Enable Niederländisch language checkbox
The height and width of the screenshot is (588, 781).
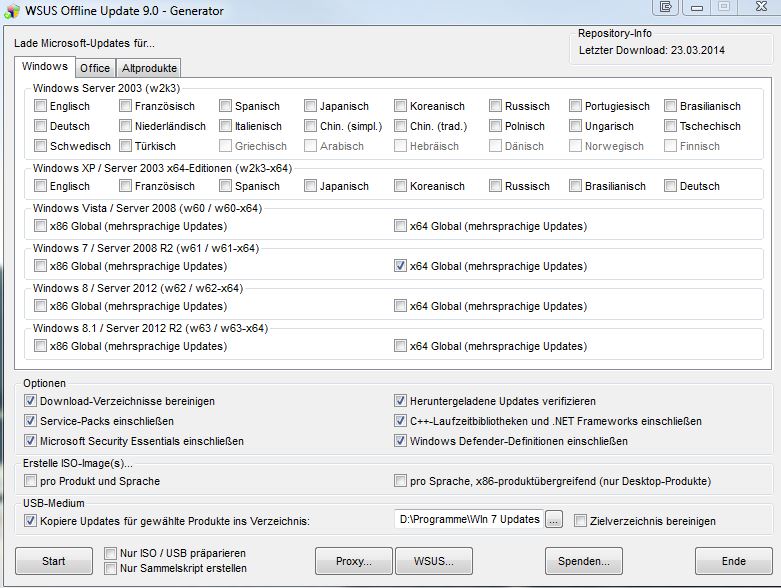pyautogui.click(x=126, y=125)
